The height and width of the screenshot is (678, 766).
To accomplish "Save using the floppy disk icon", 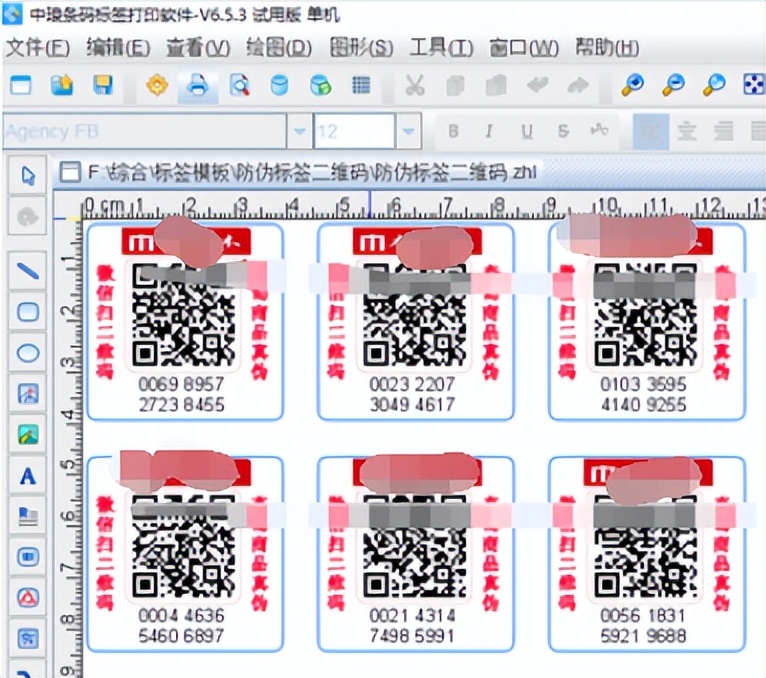I will click(x=103, y=85).
